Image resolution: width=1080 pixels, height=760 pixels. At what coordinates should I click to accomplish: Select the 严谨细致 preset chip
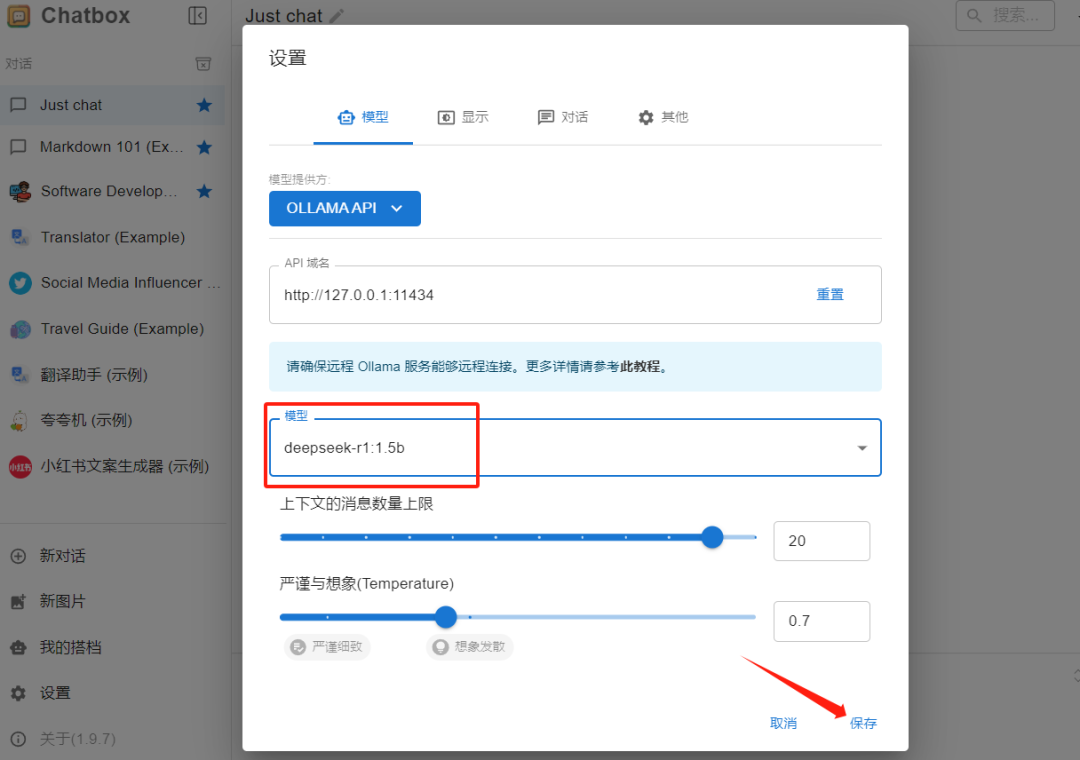(327, 647)
